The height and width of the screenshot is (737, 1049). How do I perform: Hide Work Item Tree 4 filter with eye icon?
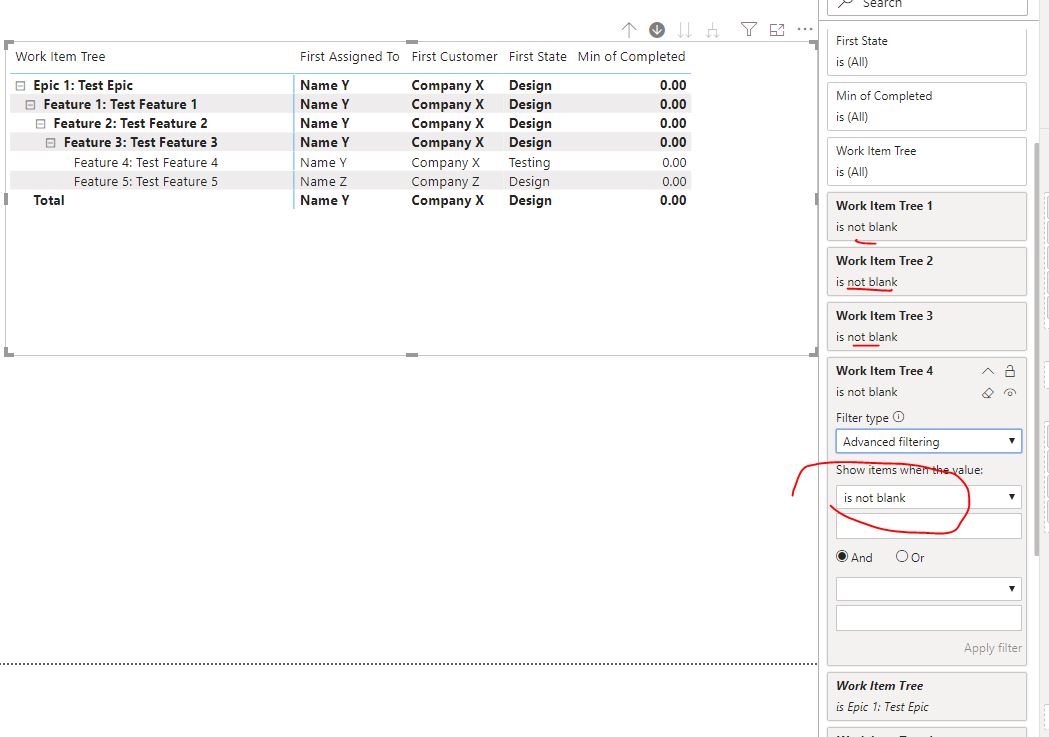(x=1010, y=393)
